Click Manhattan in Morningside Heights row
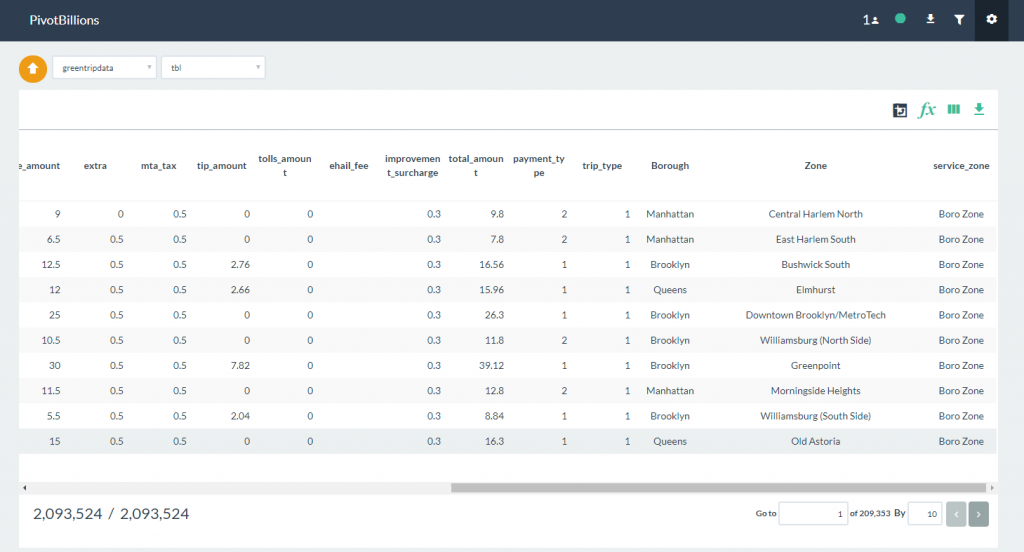 click(x=670, y=391)
